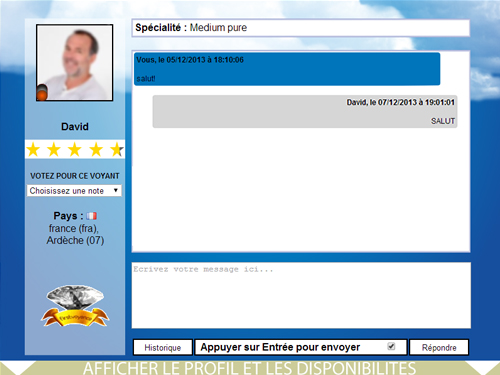Click the Spécialité Medium pure field
Viewport: 500px width, 375px height.
pos(301,28)
